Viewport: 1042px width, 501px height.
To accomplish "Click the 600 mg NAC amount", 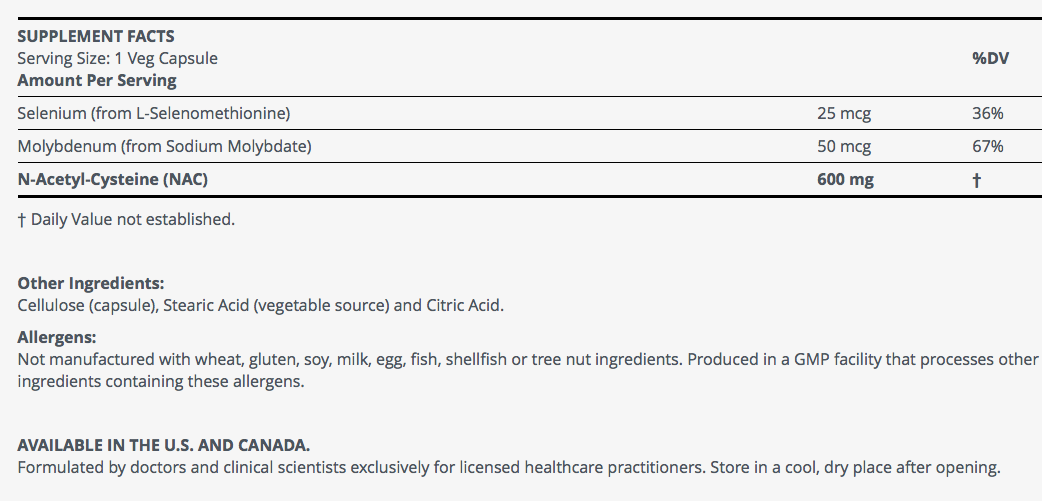I will coord(845,180).
